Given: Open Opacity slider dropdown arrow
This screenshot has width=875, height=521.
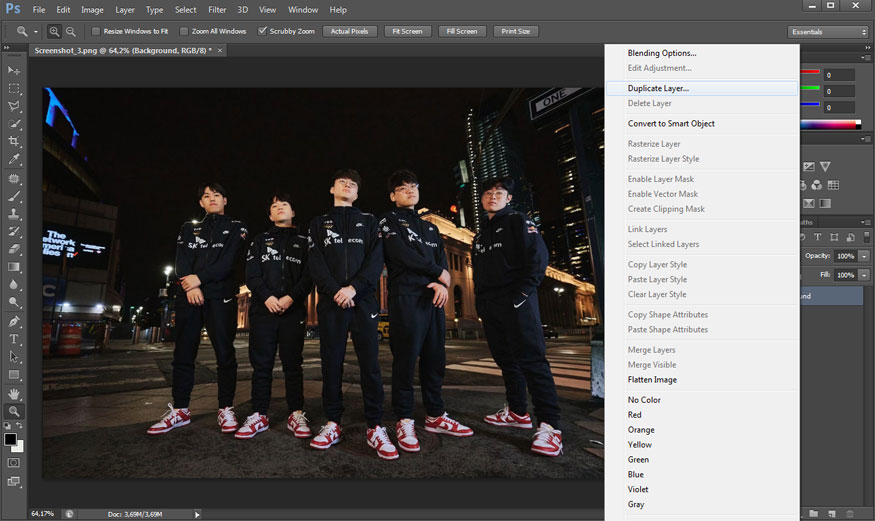Looking at the screenshot, I should pos(864,256).
